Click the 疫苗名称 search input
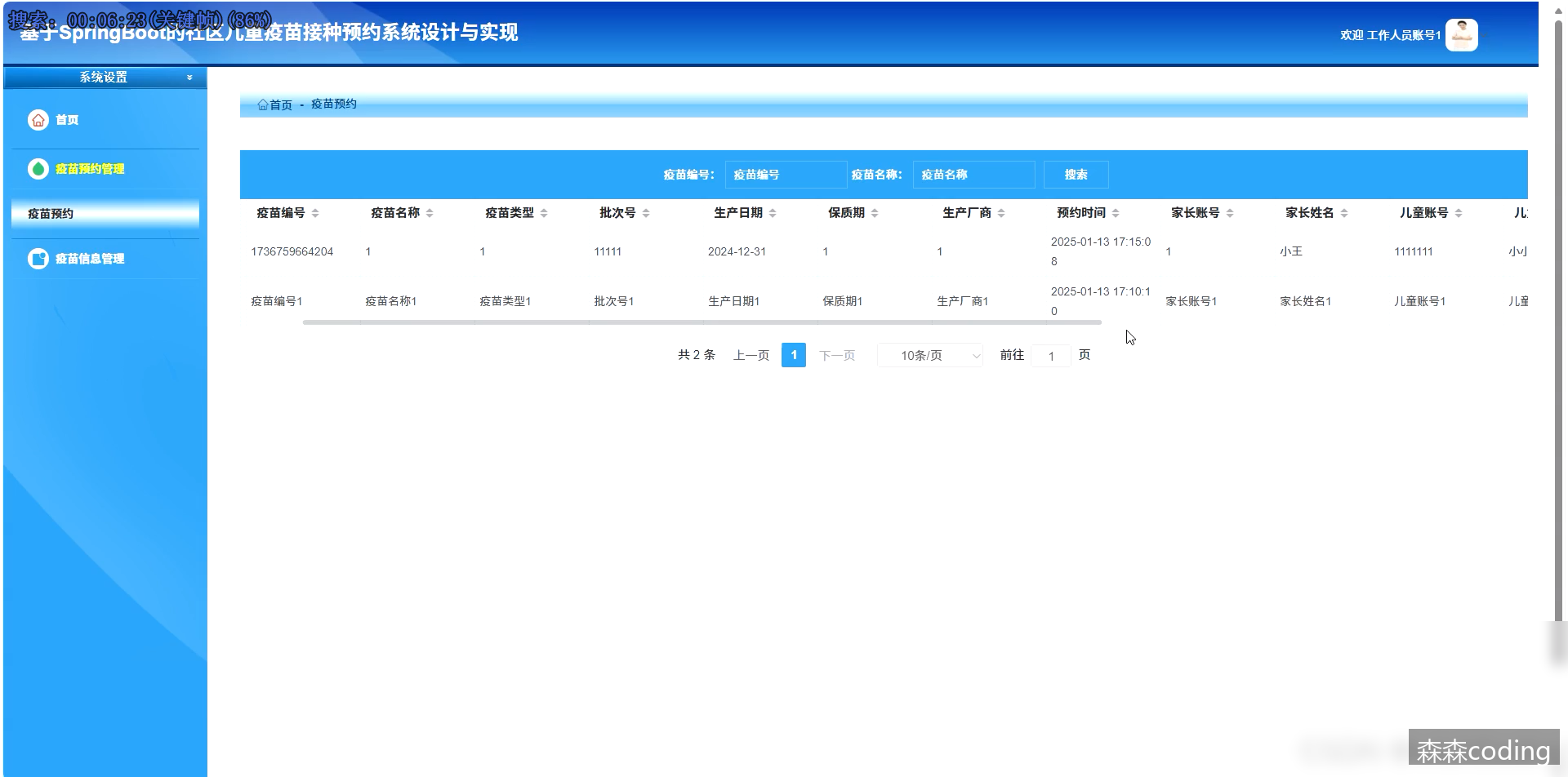This screenshot has height=777, width=1568. click(x=973, y=175)
